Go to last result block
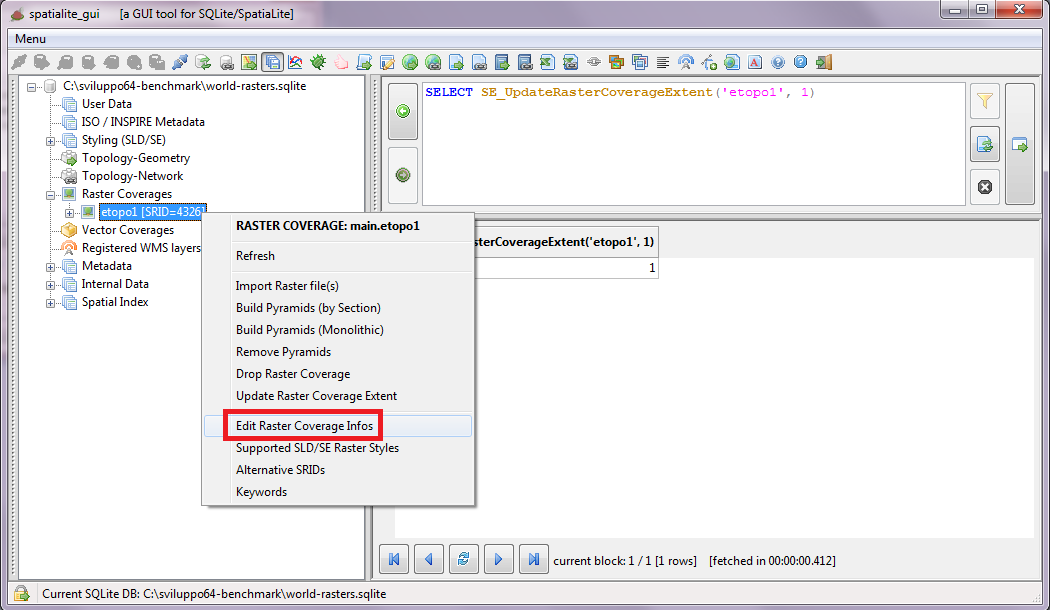The height and width of the screenshot is (610, 1050). (534, 559)
